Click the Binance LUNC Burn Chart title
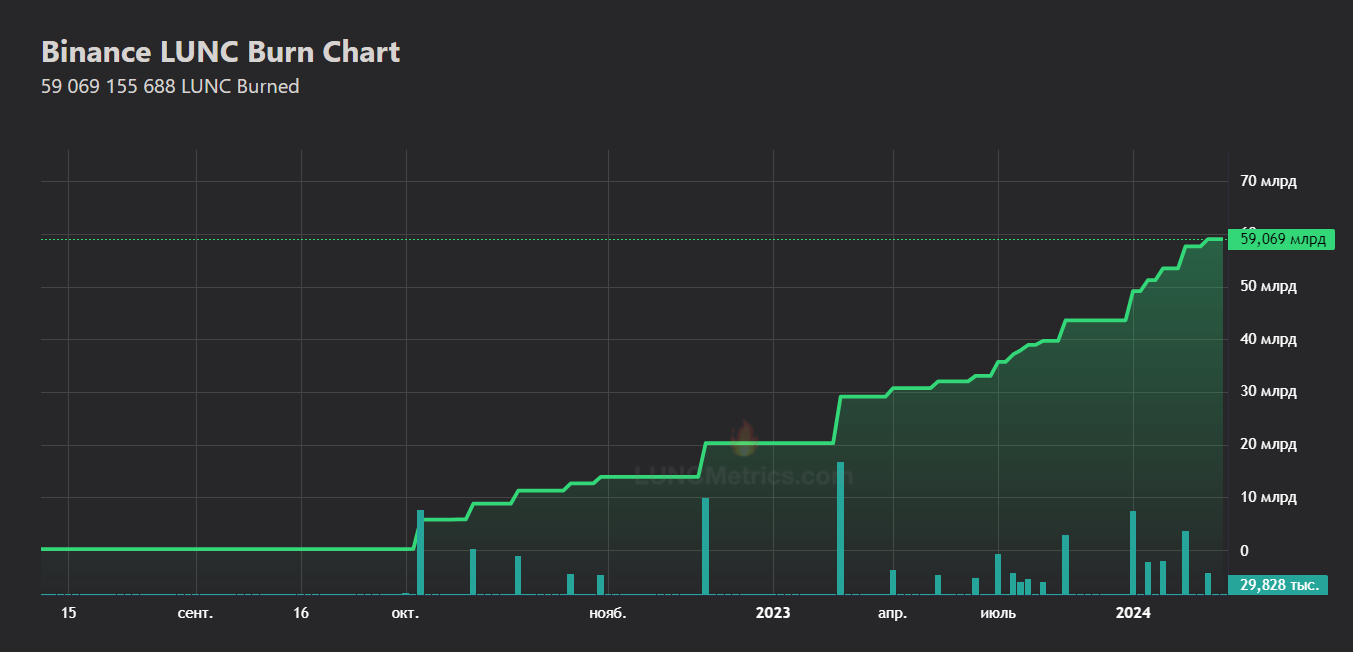The height and width of the screenshot is (652, 1353). coord(220,52)
